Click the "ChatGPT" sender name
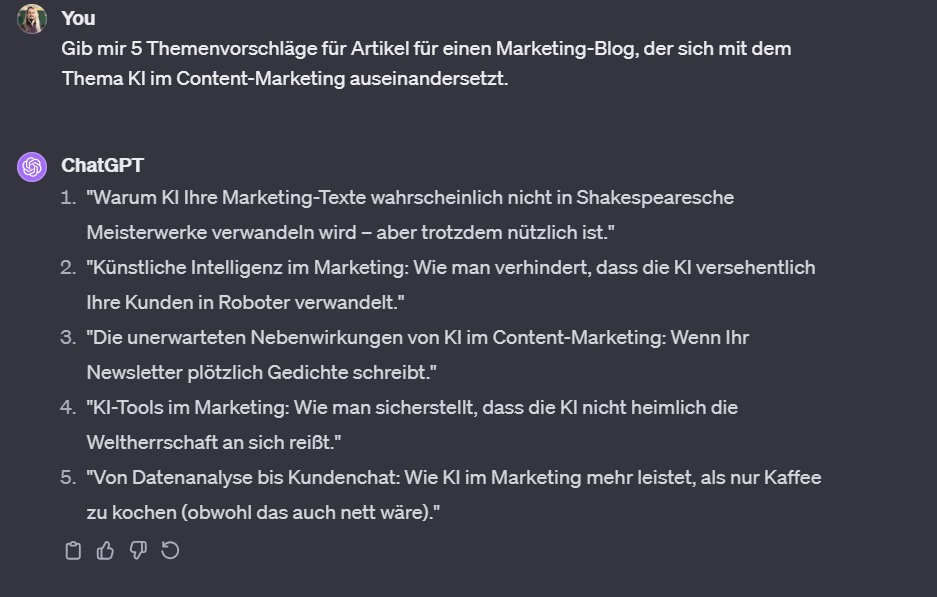This screenshot has height=597, width=937. pyautogui.click(x=102, y=166)
